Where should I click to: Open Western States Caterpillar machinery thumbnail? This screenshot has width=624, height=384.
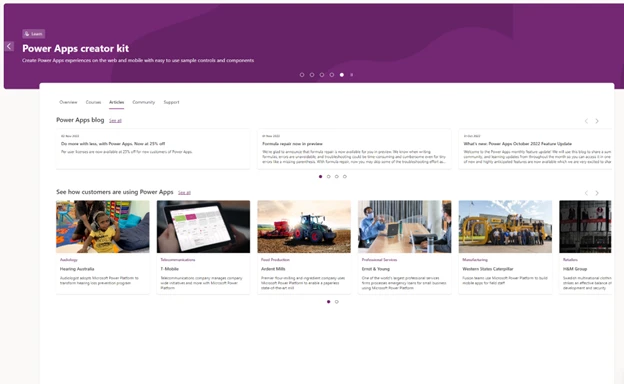coord(505,226)
